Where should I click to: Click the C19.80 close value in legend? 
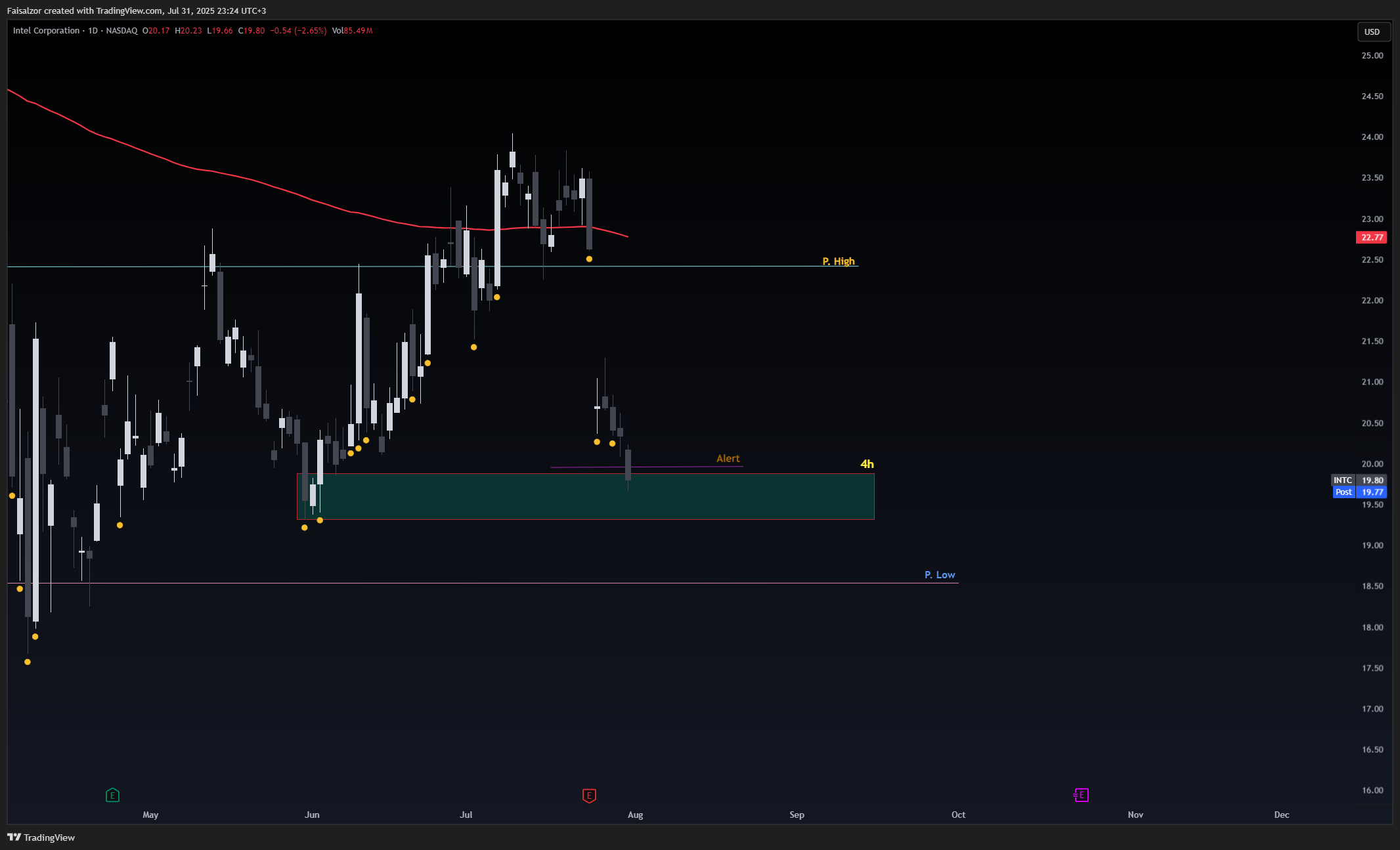(x=252, y=31)
